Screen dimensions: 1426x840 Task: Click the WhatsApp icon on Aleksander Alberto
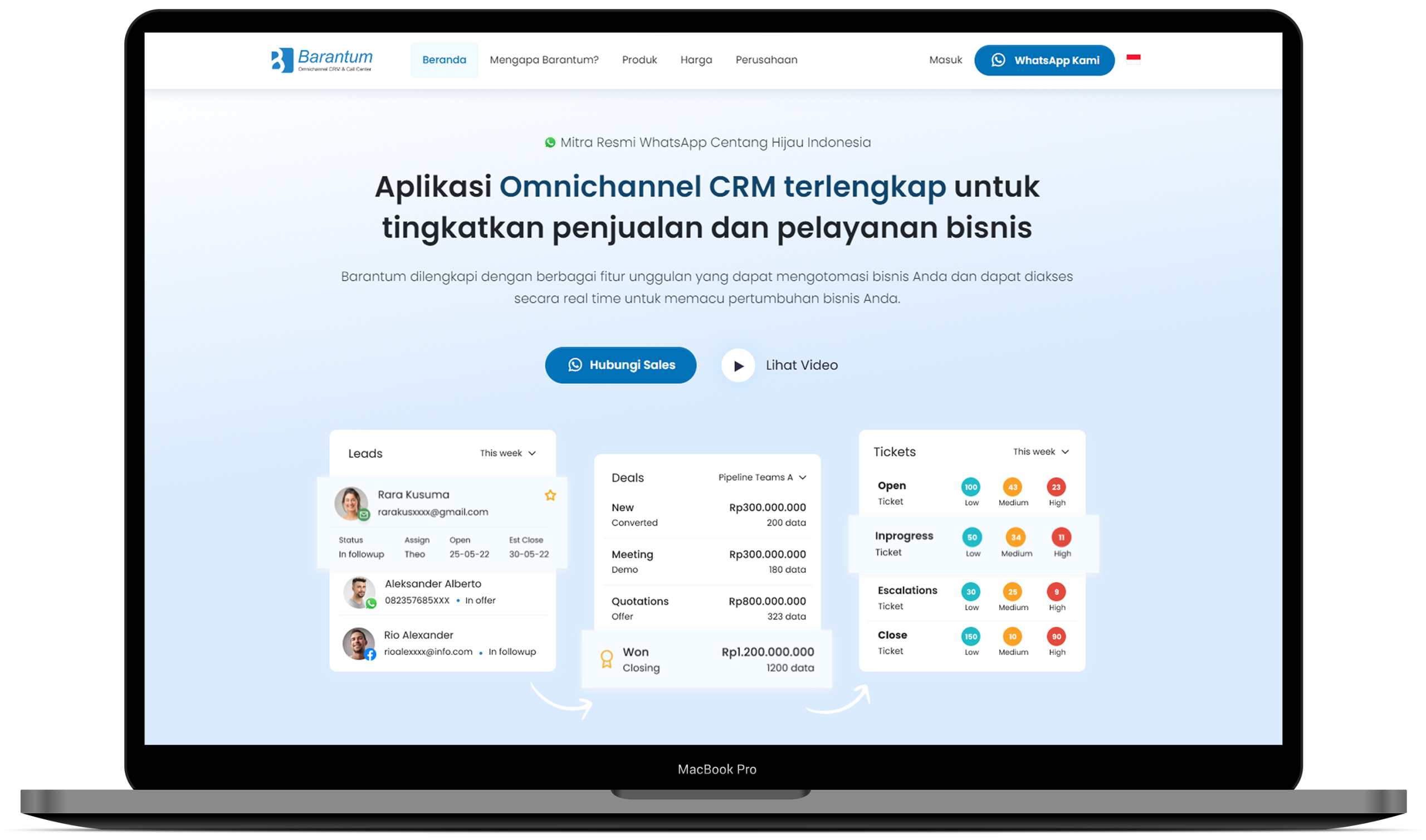click(x=370, y=601)
